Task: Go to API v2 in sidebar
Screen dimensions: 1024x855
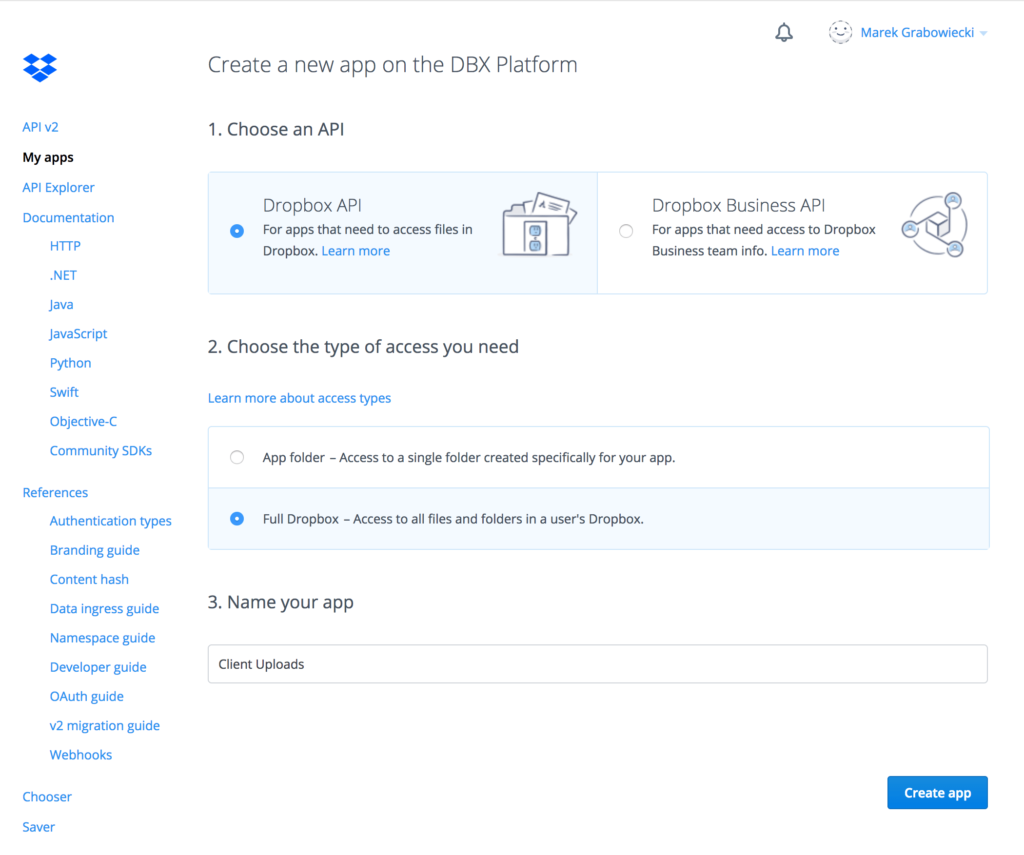Action: pos(40,127)
